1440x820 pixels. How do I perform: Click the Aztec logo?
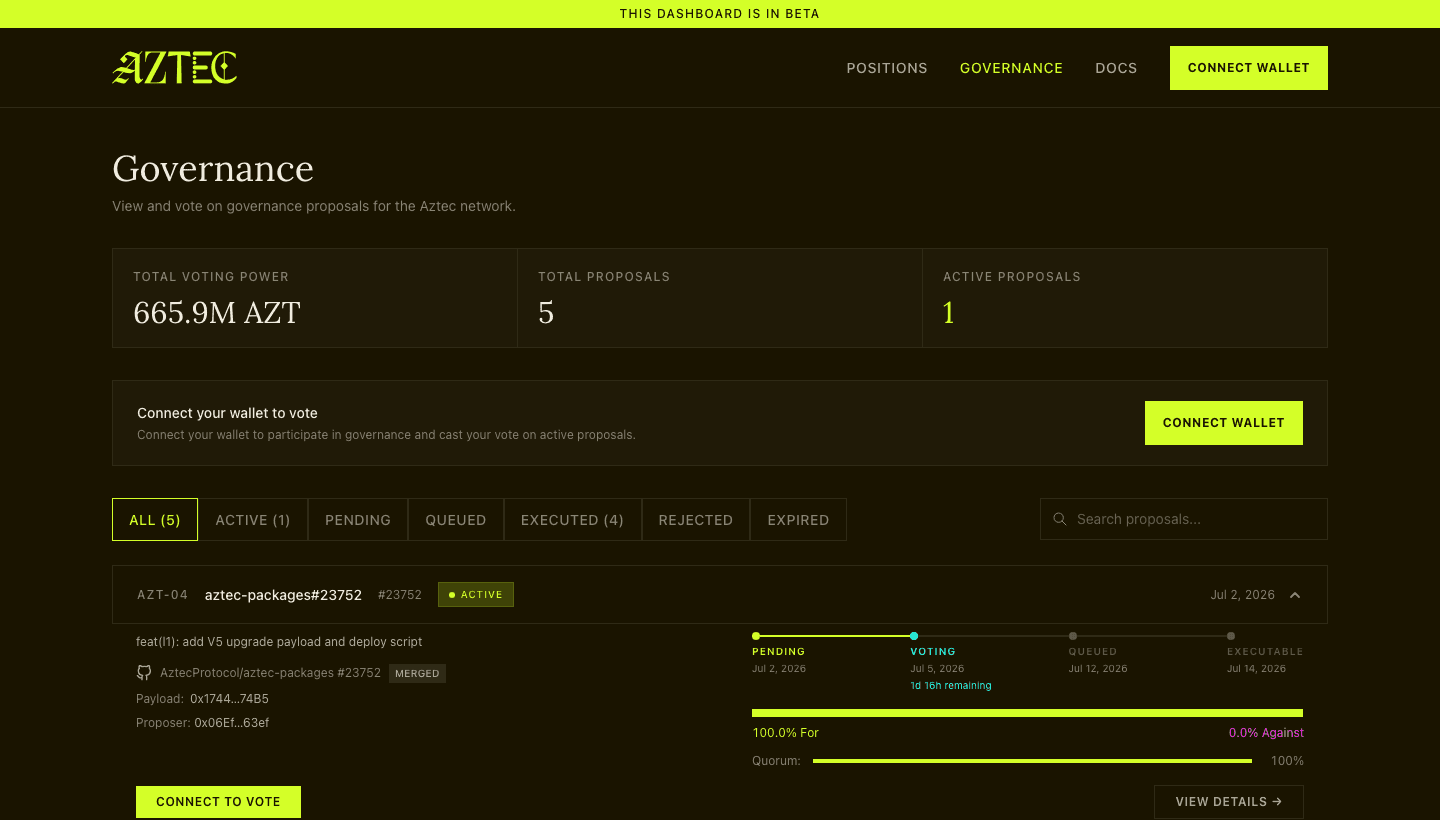point(174,68)
